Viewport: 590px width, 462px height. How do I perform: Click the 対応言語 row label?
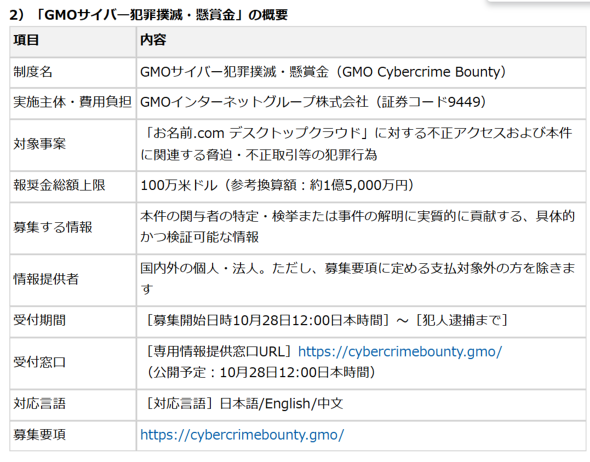tap(39, 404)
